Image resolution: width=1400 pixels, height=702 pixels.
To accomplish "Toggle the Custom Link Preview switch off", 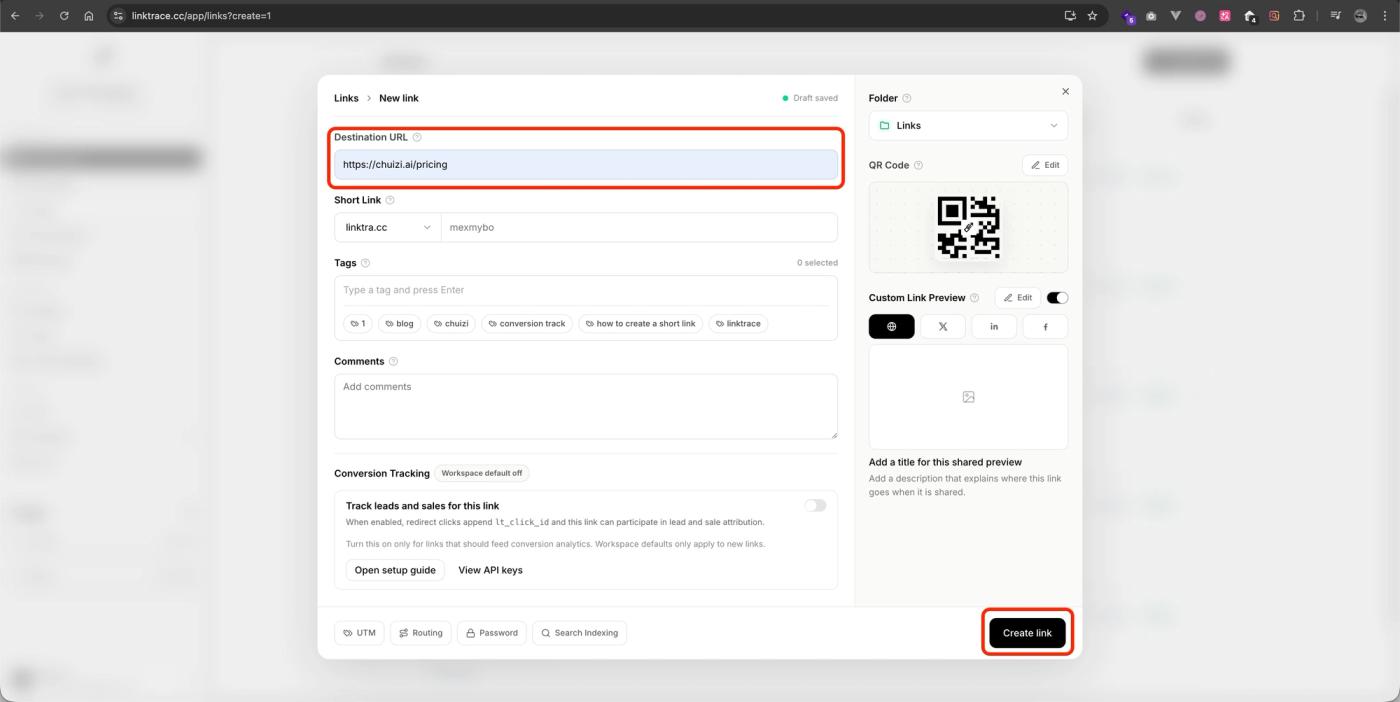I will [1057, 297].
